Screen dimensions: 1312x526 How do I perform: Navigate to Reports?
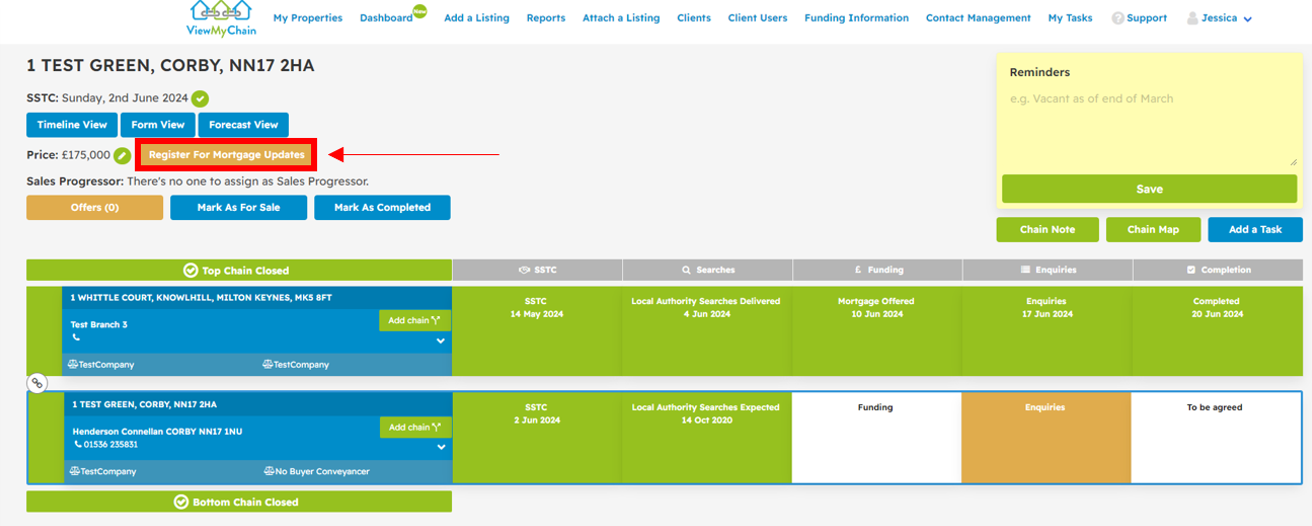[546, 18]
